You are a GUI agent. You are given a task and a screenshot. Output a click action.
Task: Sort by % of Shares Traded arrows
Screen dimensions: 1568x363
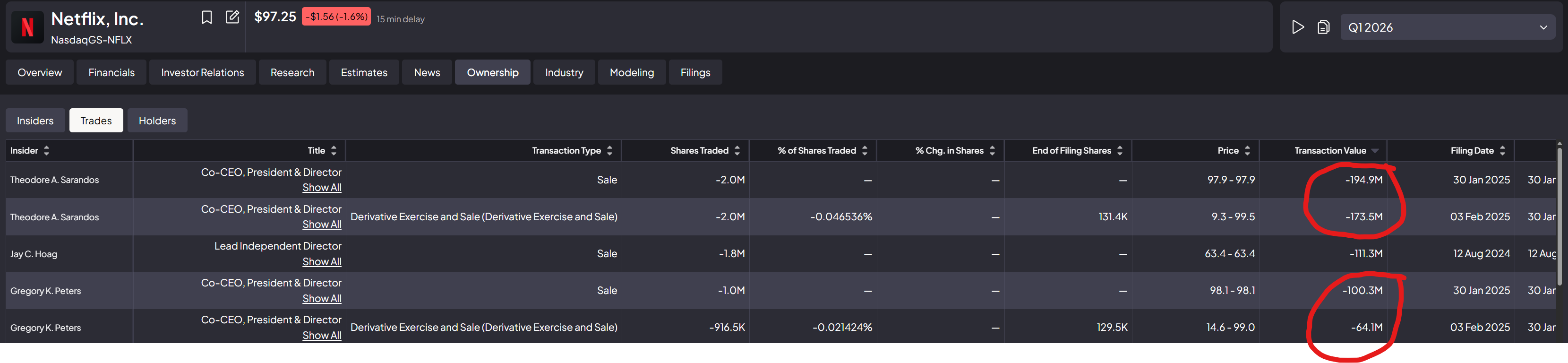coord(865,150)
